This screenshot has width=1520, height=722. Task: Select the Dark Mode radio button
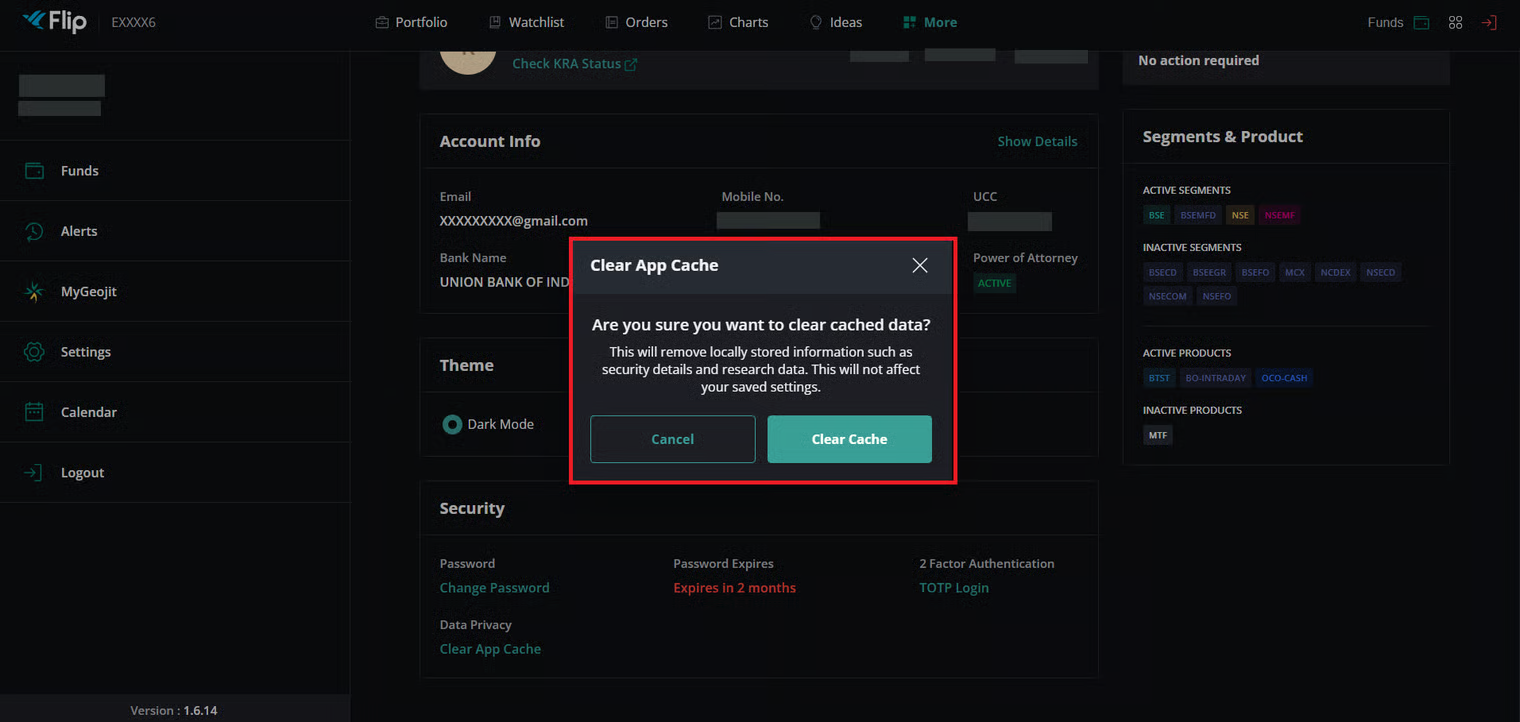[x=452, y=424]
